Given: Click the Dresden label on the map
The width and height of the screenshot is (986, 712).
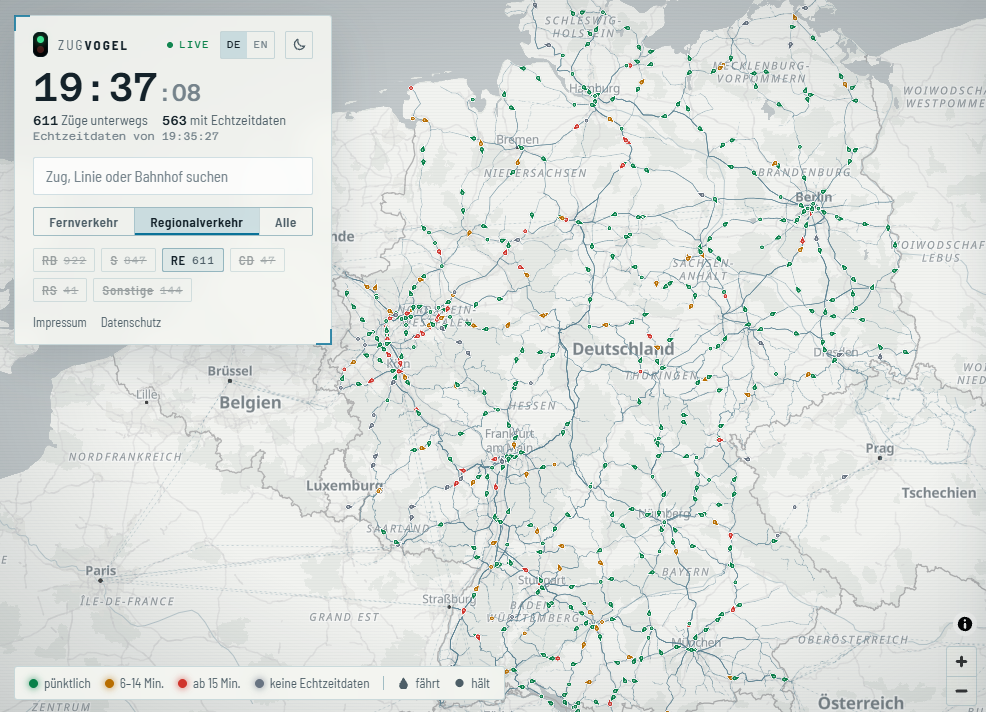Looking at the screenshot, I should (x=836, y=352).
